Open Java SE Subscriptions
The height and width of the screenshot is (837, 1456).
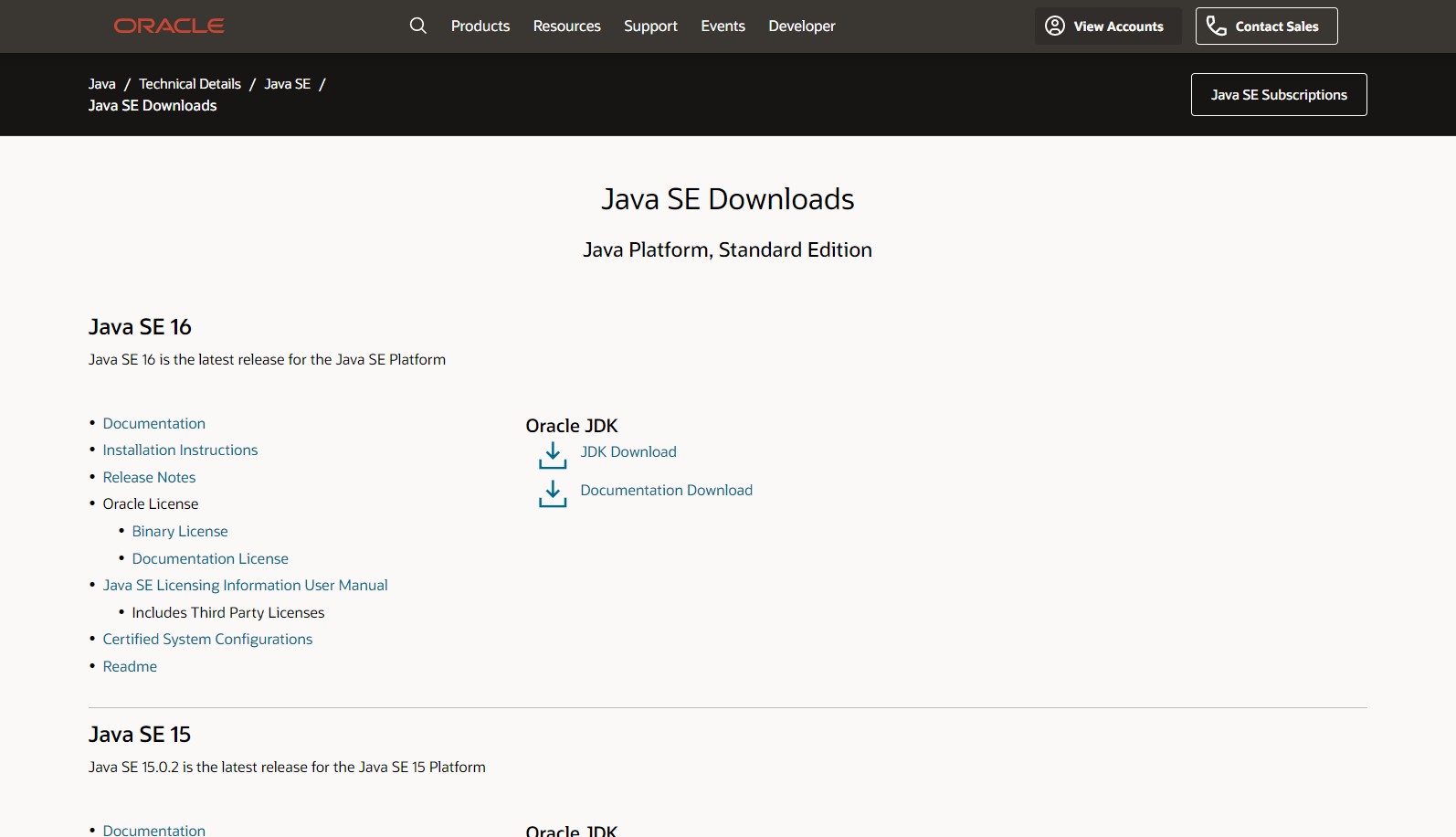1279,94
